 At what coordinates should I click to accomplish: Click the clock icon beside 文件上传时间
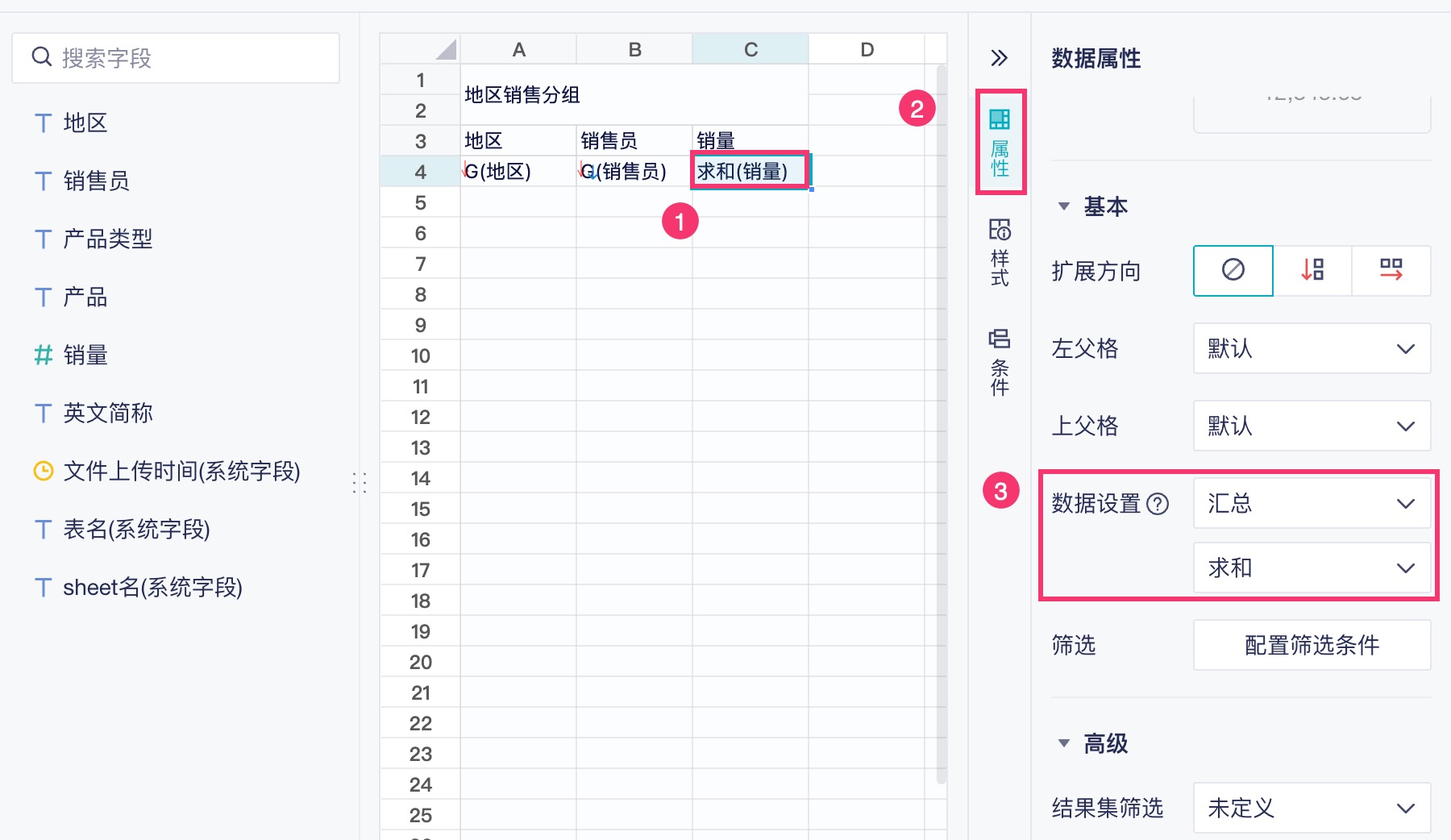[x=44, y=471]
